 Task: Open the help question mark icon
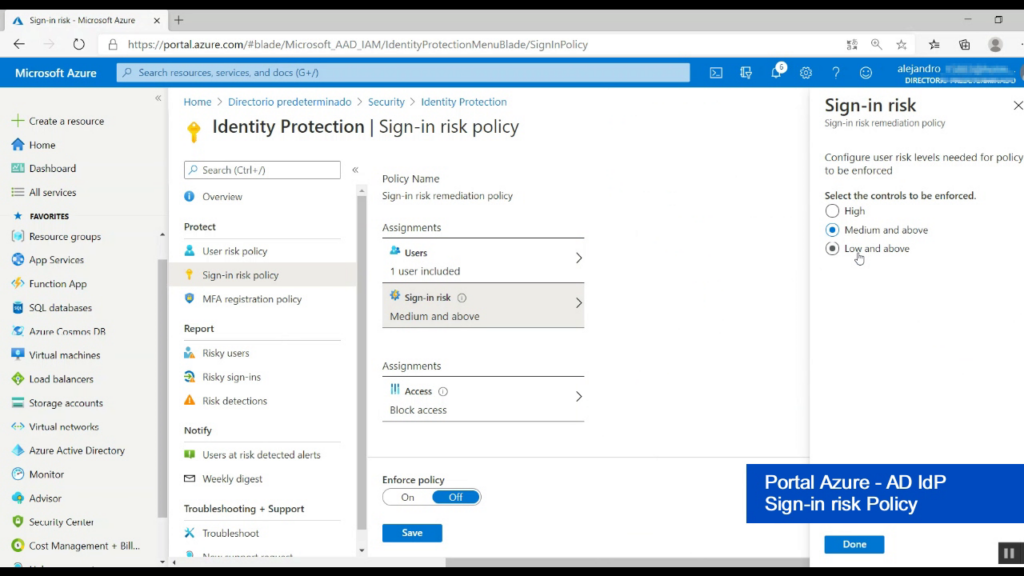tap(836, 73)
